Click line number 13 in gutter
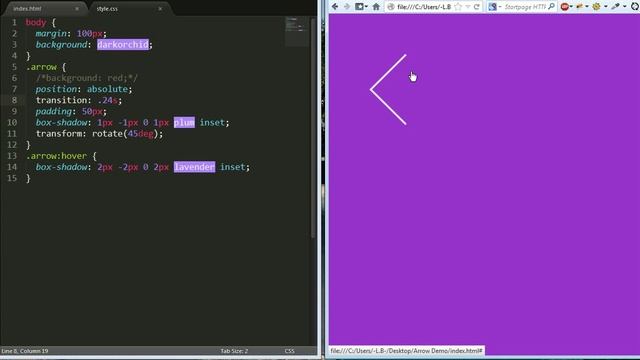This screenshot has width=640, height=360. tap(12, 156)
